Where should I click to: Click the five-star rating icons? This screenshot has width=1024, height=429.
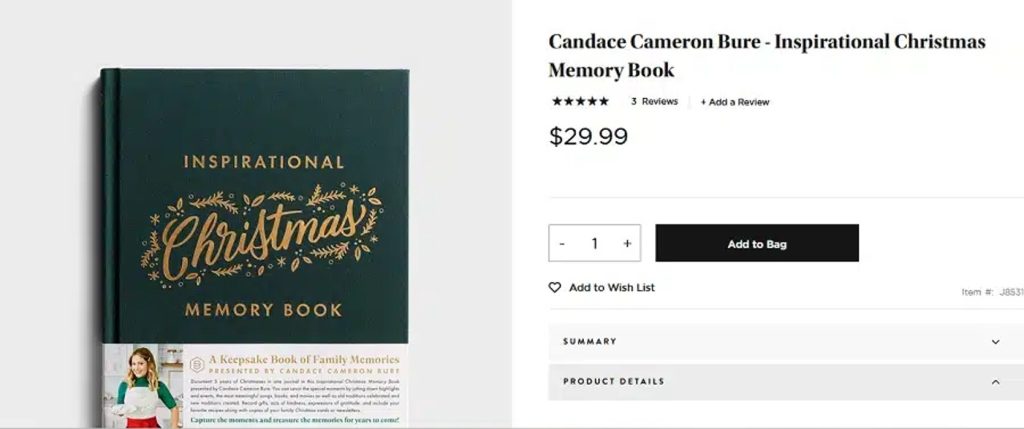pyautogui.click(x=581, y=101)
